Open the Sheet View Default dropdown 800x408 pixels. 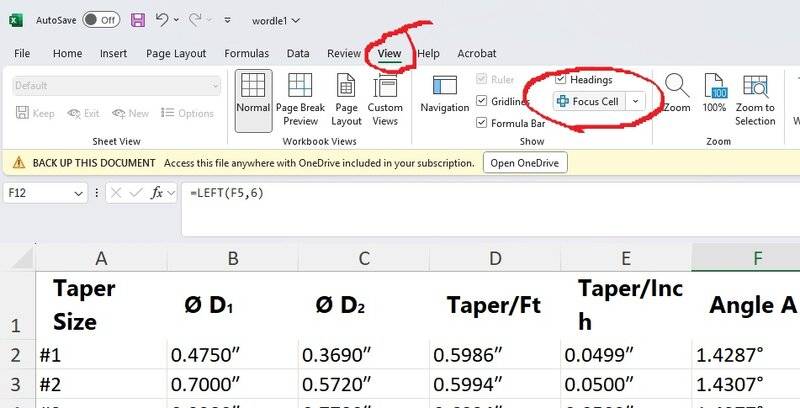pos(117,86)
